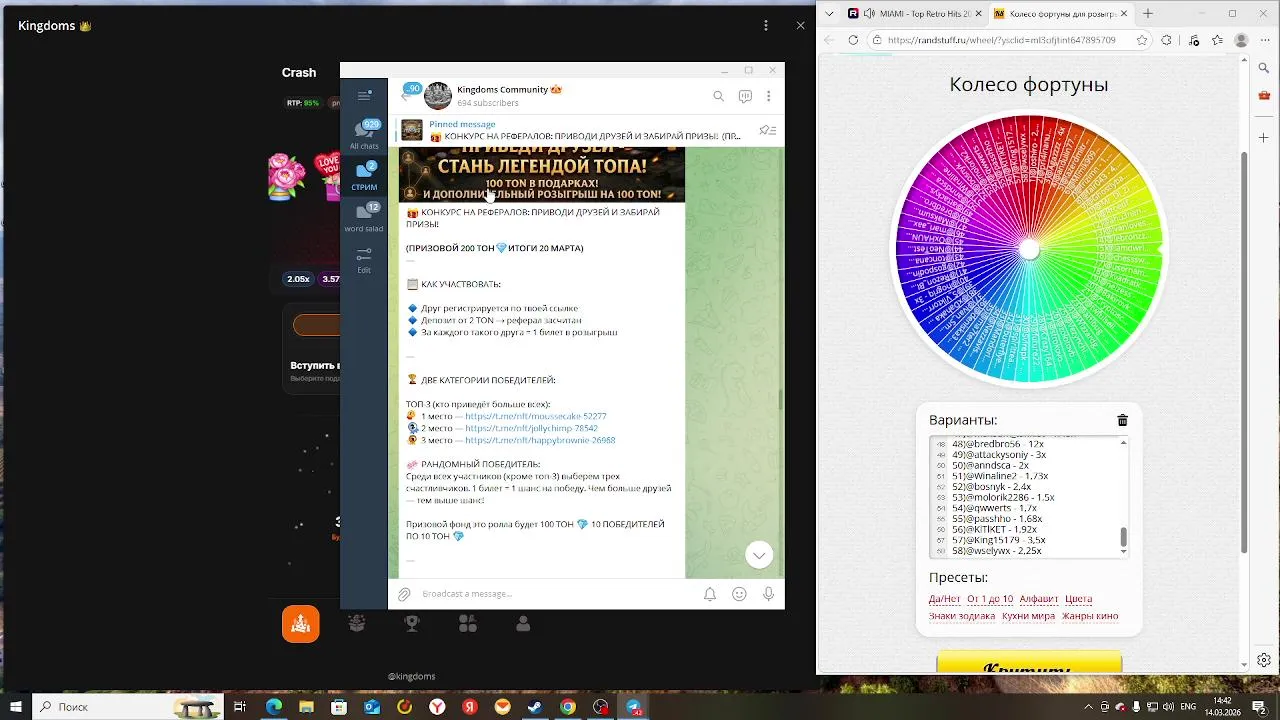Click variant row 49)@attackysoniy - 3x
Screen dimensions: 1280x720
[x=999, y=454]
